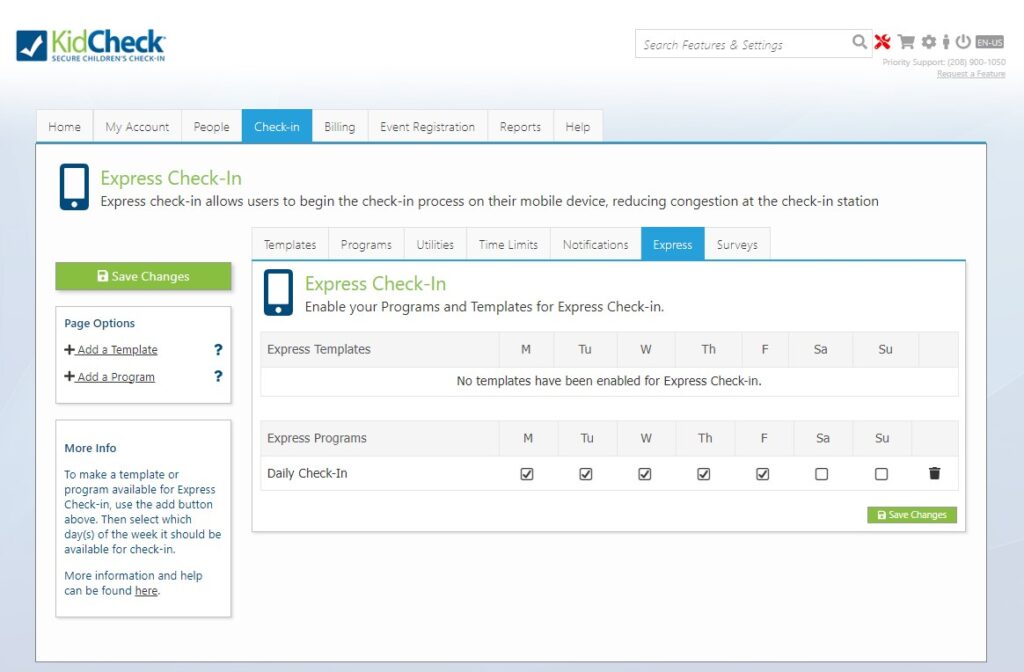
Task: Click the power logout icon
Action: [x=961, y=42]
